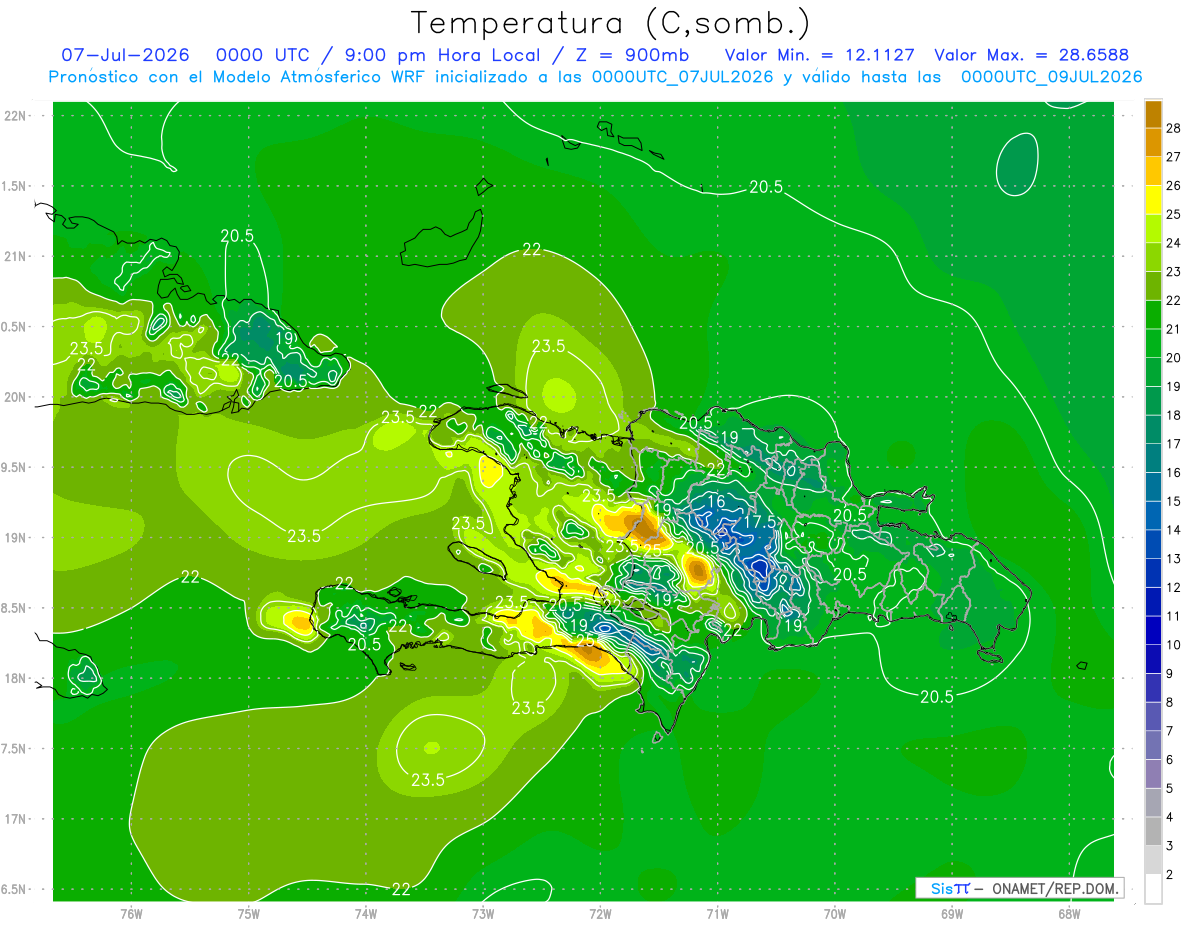Click the 'Valor Min. = 12.1127' text
Viewport: 1200px width, 927px height.
(x=819, y=55)
